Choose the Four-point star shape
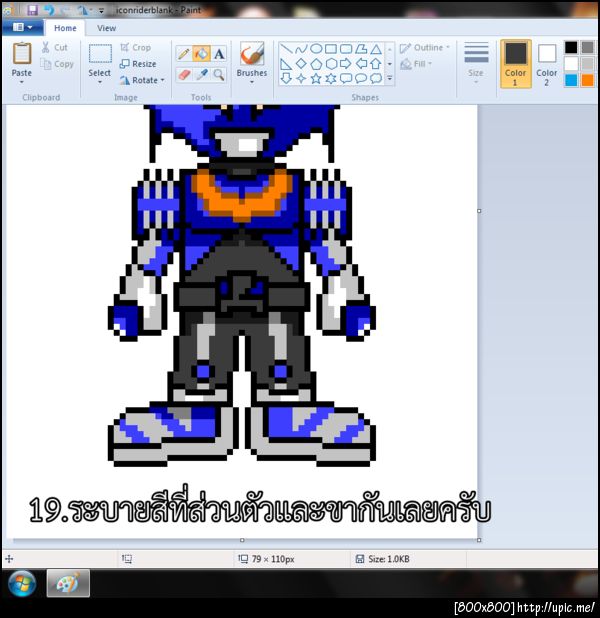 pyautogui.click(x=301, y=78)
